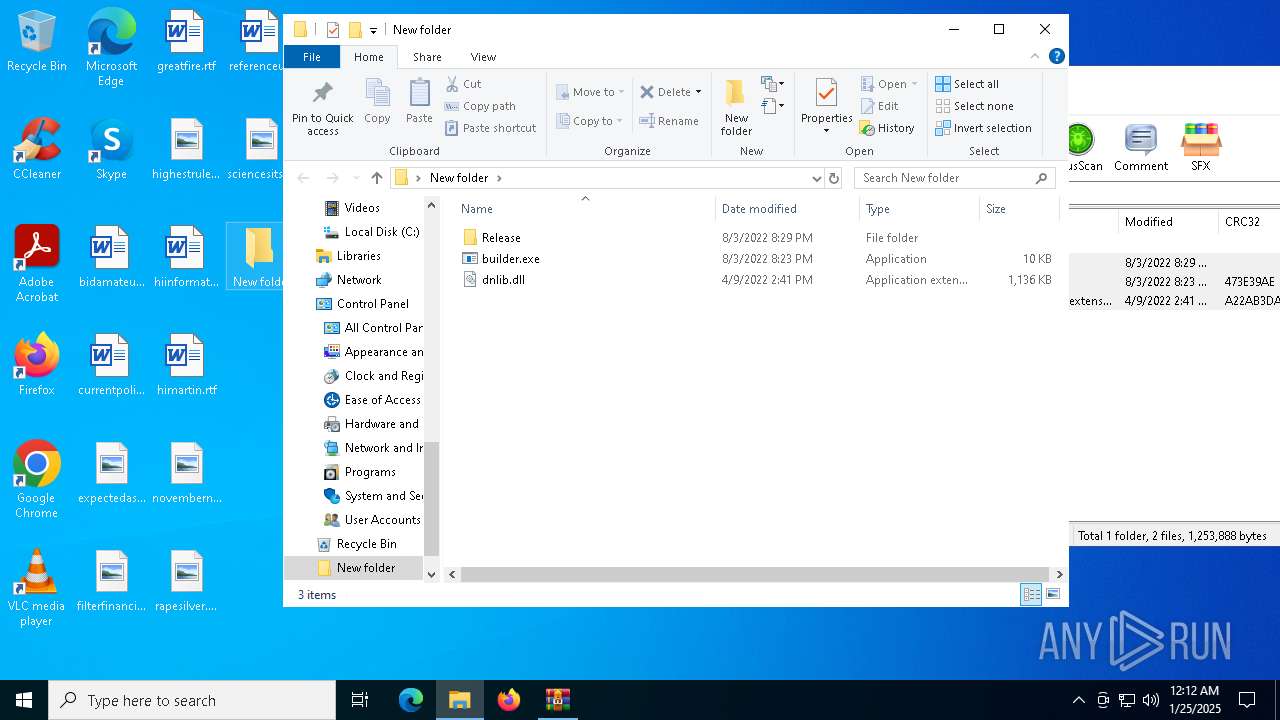Sort files by Type column
This screenshot has width=1280, height=720.
pos(919,208)
